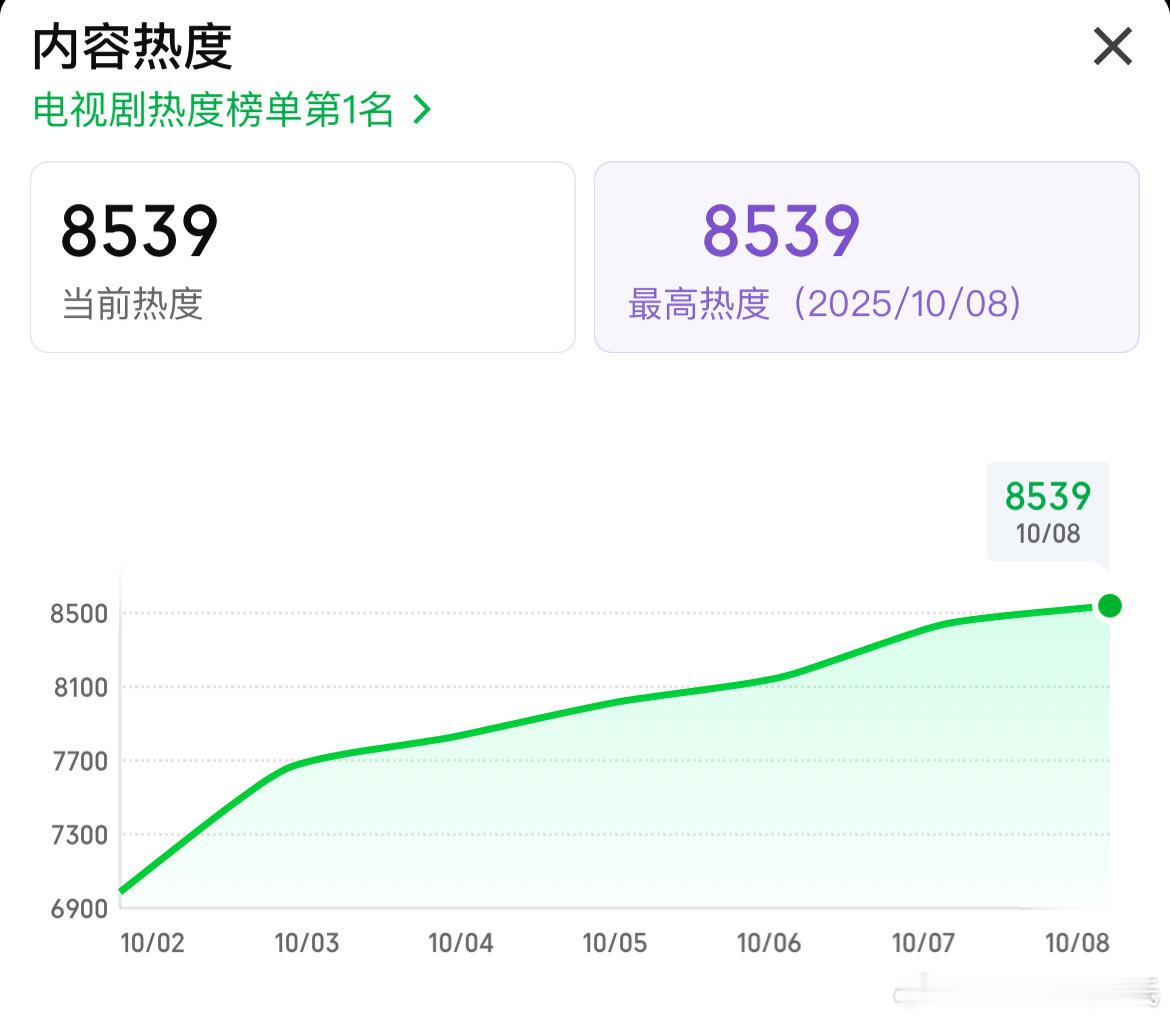Image resolution: width=1170 pixels, height=1019 pixels.
Task: Click the 7700 y-axis label
Action: pyautogui.click(x=80, y=762)
